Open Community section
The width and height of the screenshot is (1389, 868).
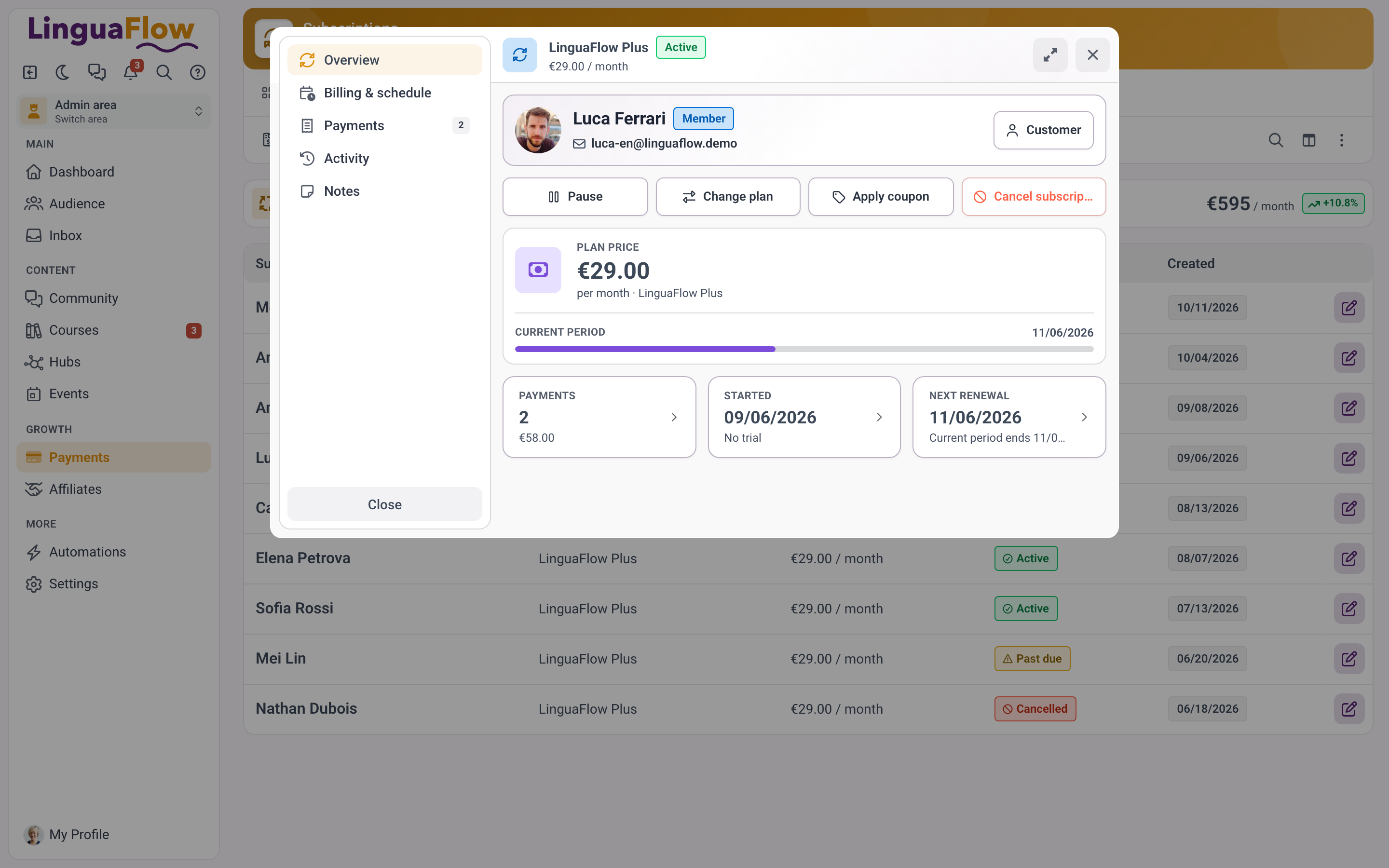114,298
